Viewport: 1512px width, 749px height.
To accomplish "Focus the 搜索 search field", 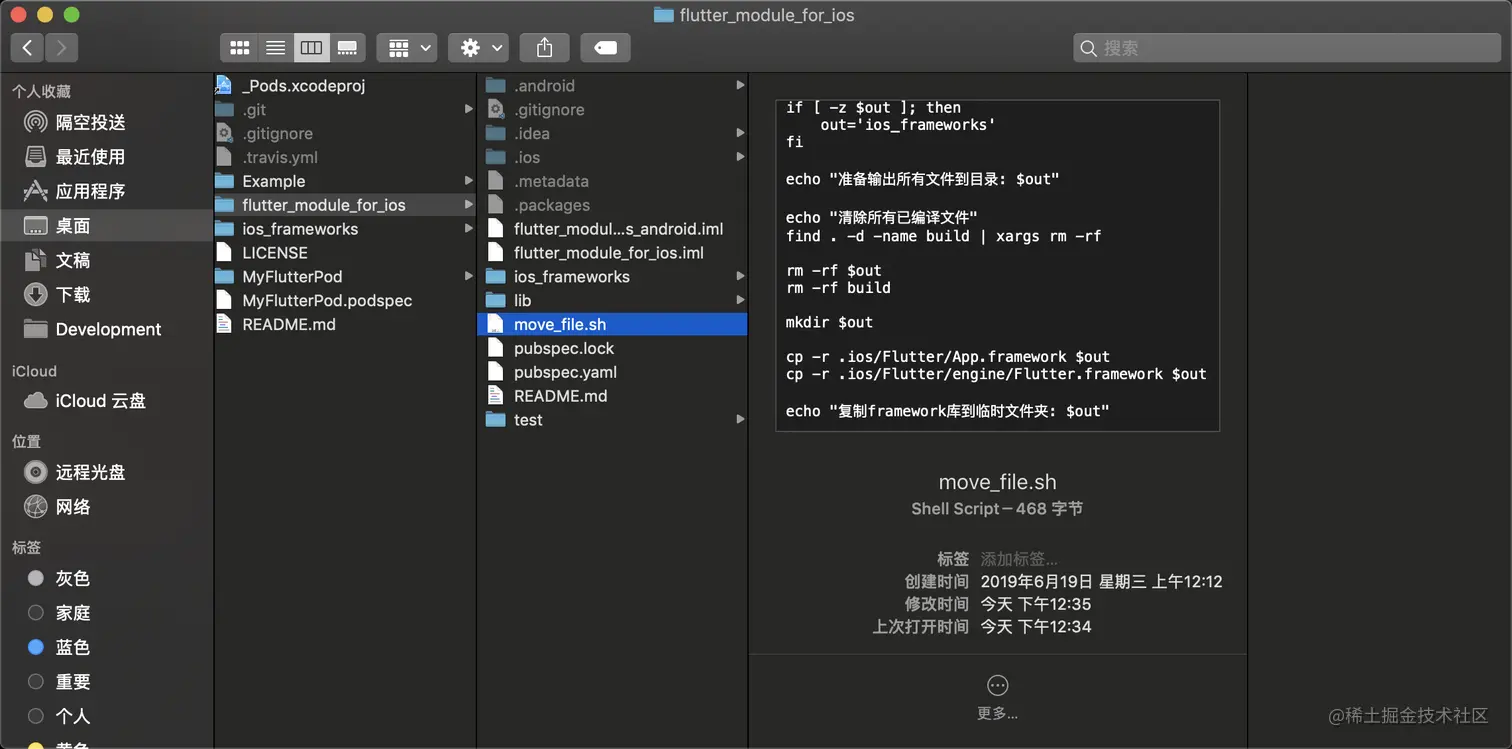I will 1287,47.
